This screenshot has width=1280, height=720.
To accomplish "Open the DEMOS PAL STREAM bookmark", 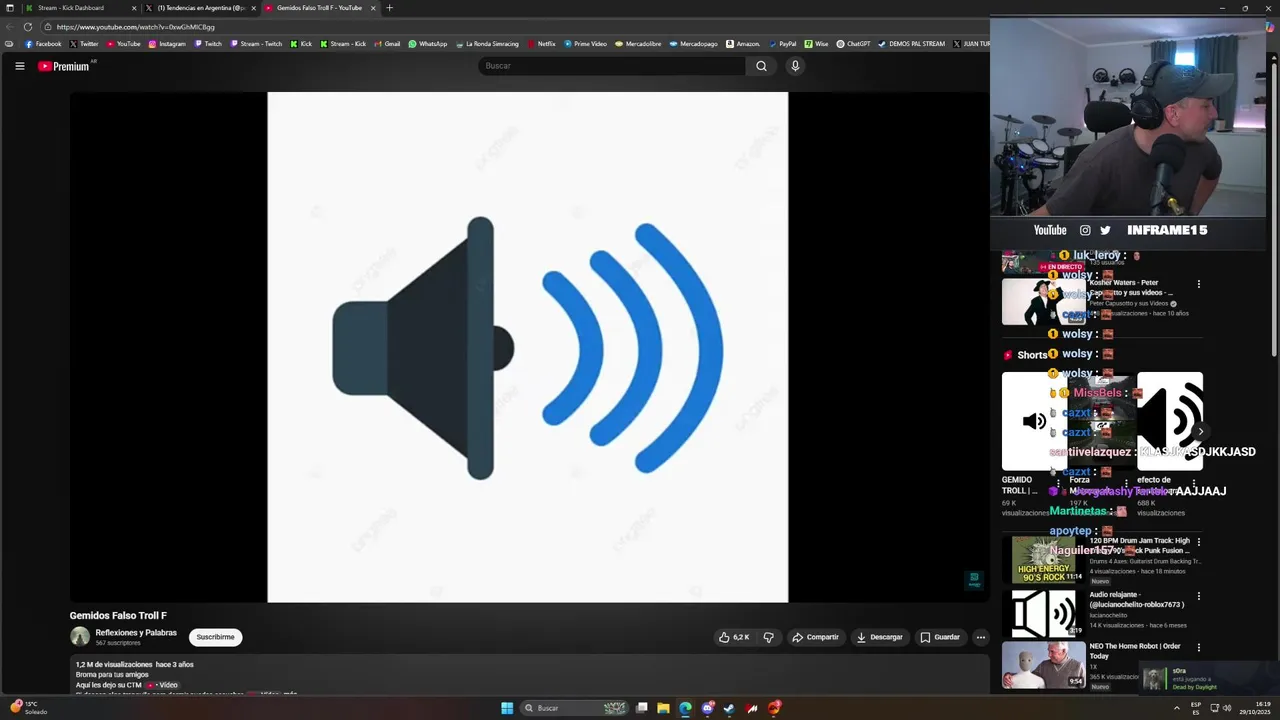I will pos(911,44).
